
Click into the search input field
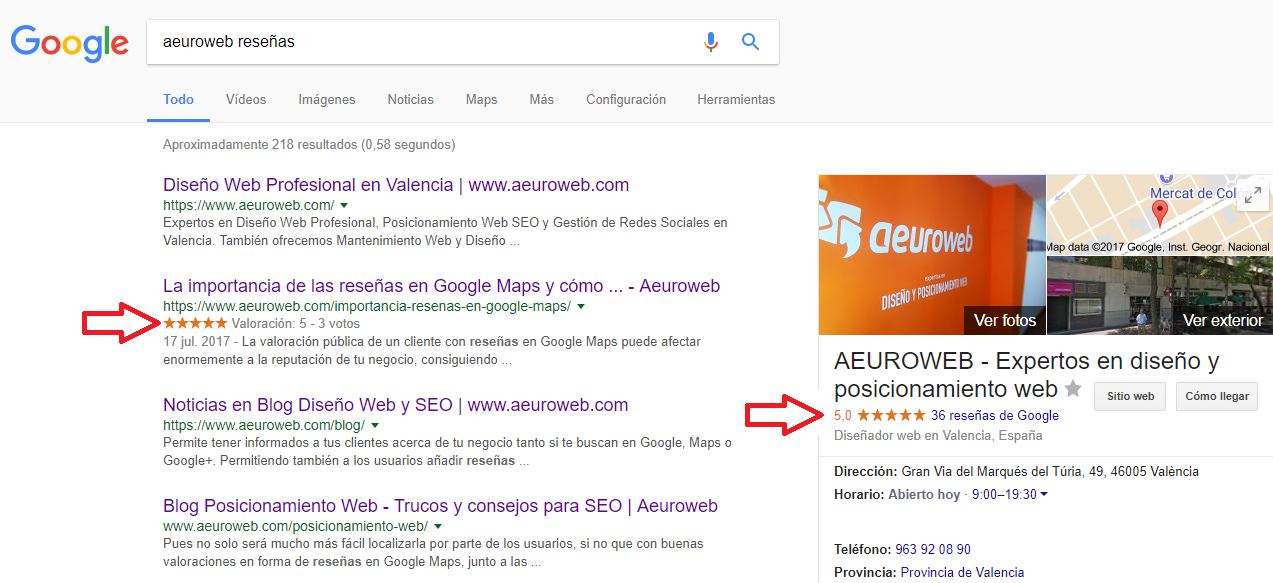click(420, 42)
